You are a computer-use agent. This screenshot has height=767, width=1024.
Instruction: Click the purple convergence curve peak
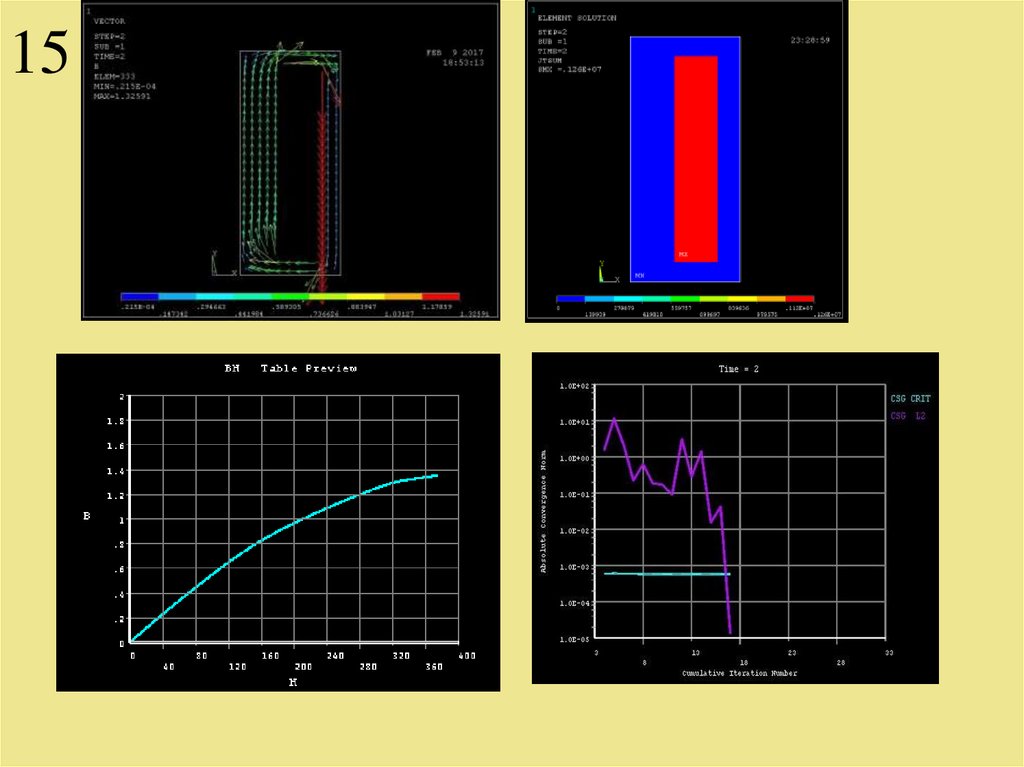pyautogui.click(x=614, y=419)
